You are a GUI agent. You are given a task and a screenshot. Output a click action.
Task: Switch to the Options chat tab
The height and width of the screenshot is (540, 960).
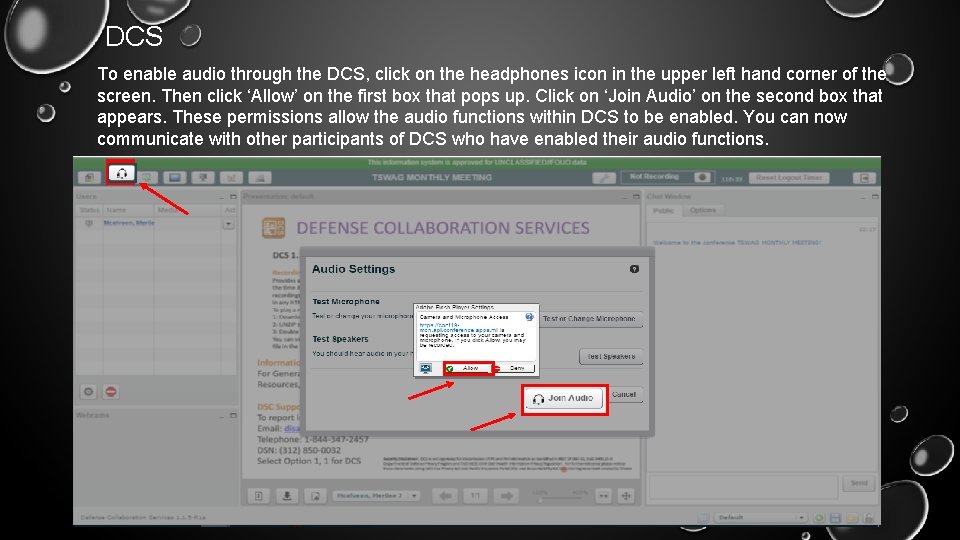pos(703,211)
